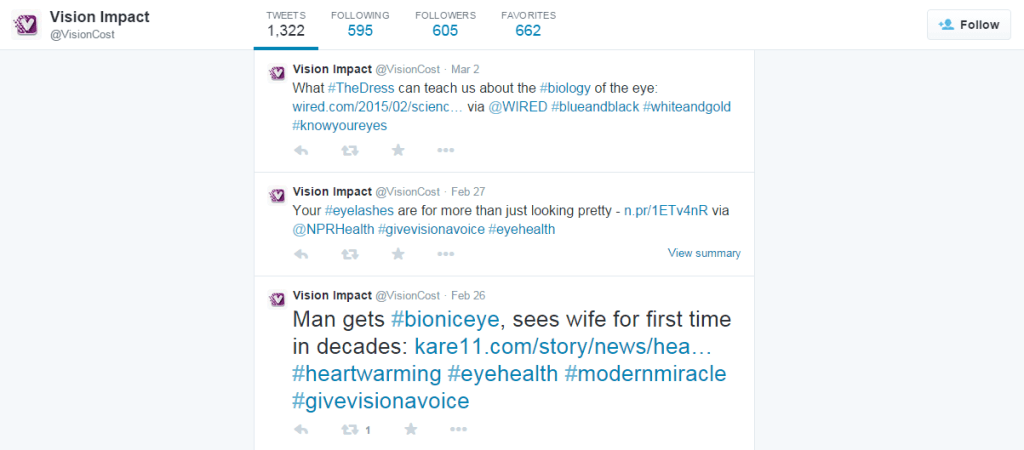The image size is (1024, 450).
Task: Retweet the #eyelashes tweet from Feb 27
Action: (x=350, y=254)
